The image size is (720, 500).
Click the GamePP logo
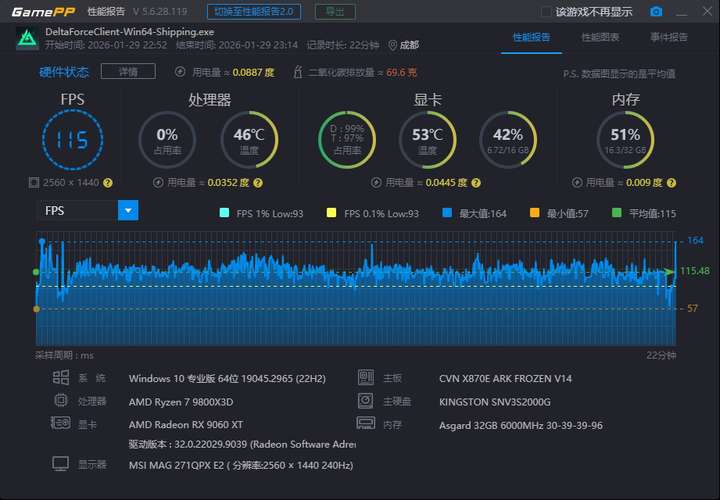[43, 11]
